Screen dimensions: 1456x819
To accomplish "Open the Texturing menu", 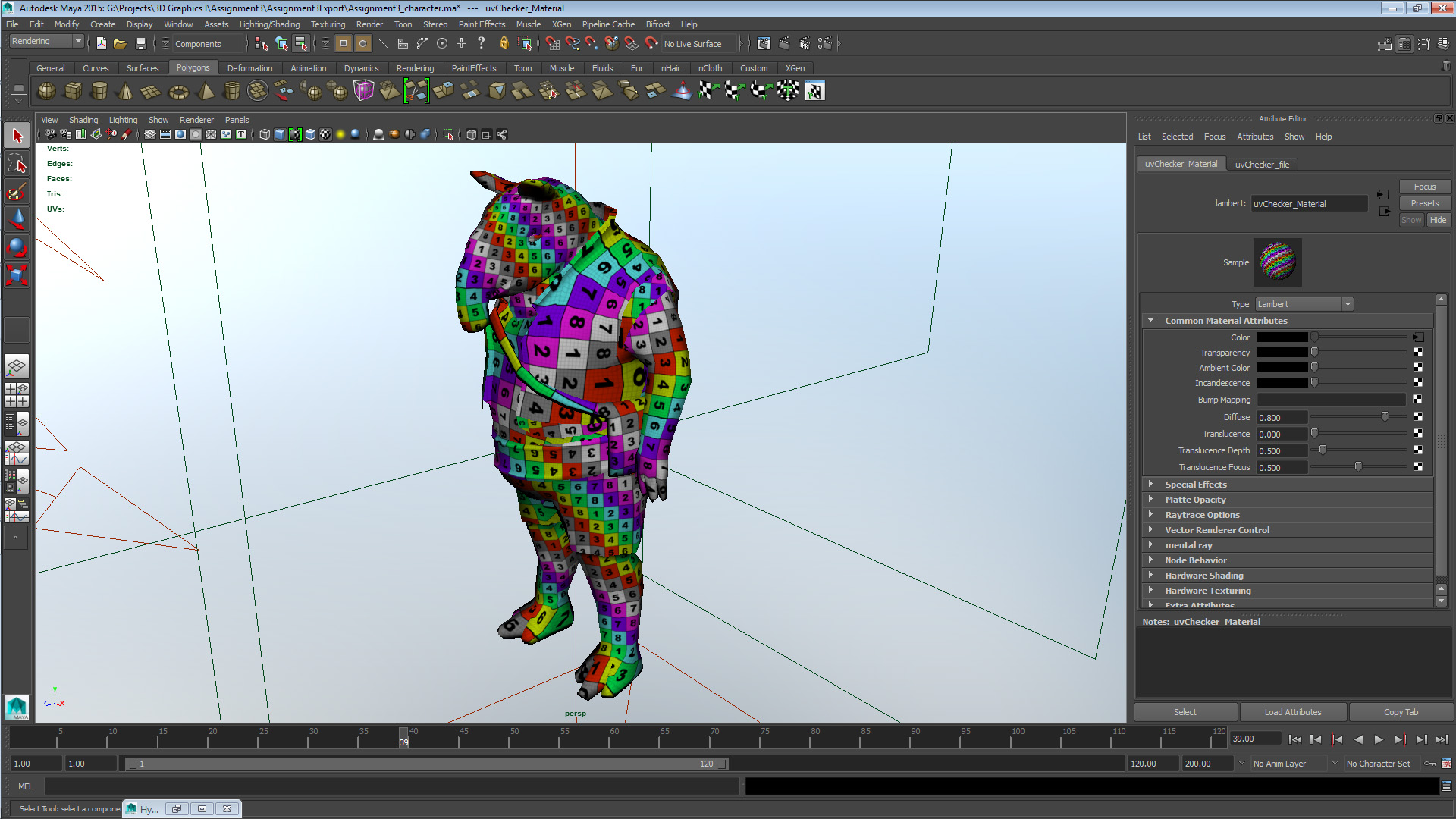I will [x=328, y=24].
